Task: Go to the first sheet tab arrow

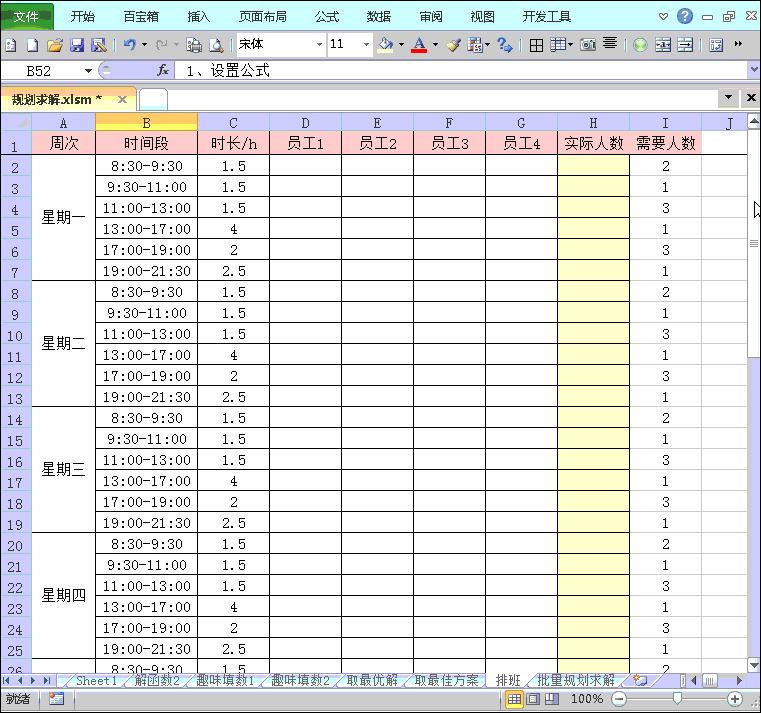Action: coord(7,680)
